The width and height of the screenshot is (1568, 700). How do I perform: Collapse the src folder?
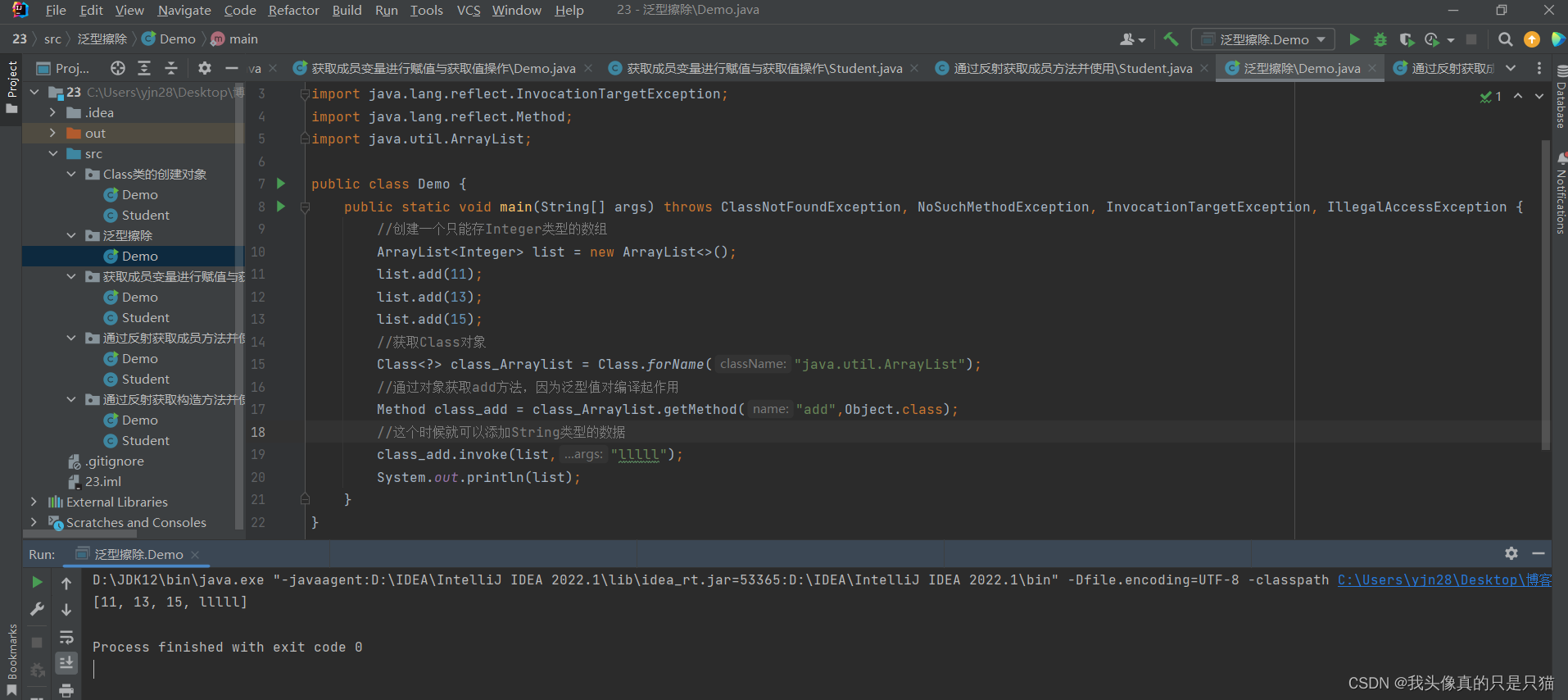[x=52, y=153]
